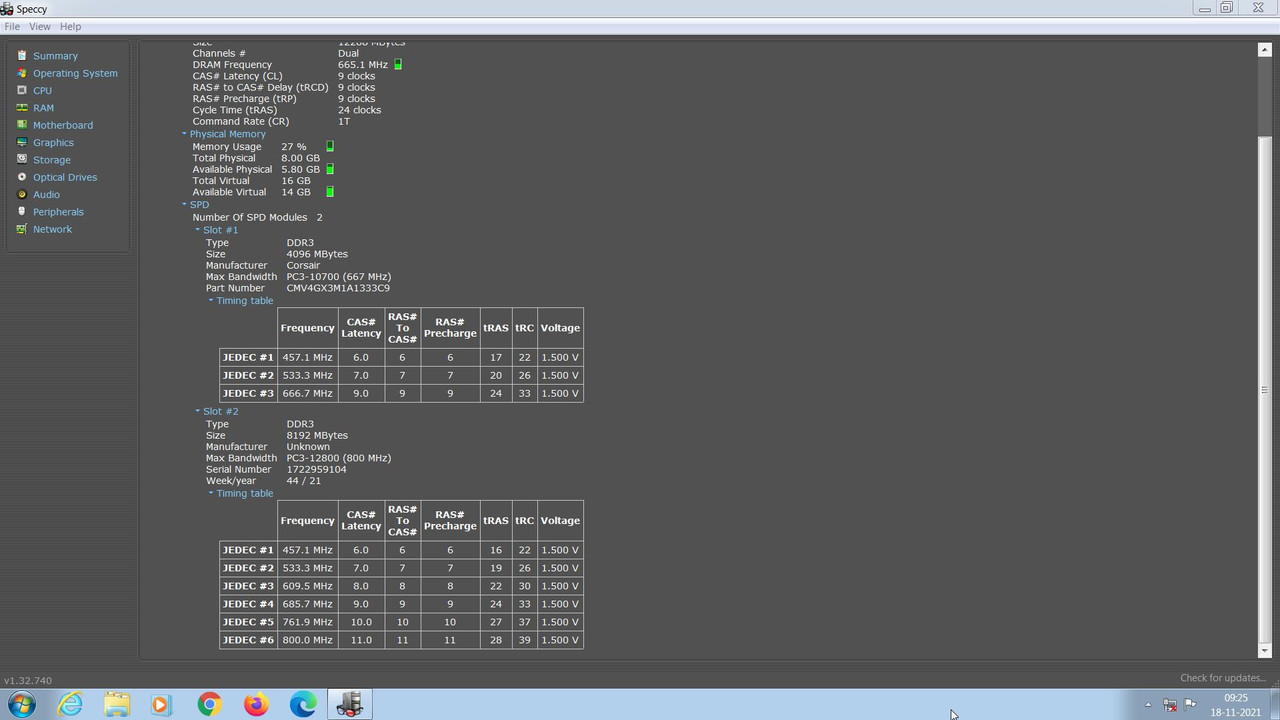Launch Internet Explorer from taskbar
This screenshot has width=1280, height=720.
pyautogui.click(x=70, y=704)
